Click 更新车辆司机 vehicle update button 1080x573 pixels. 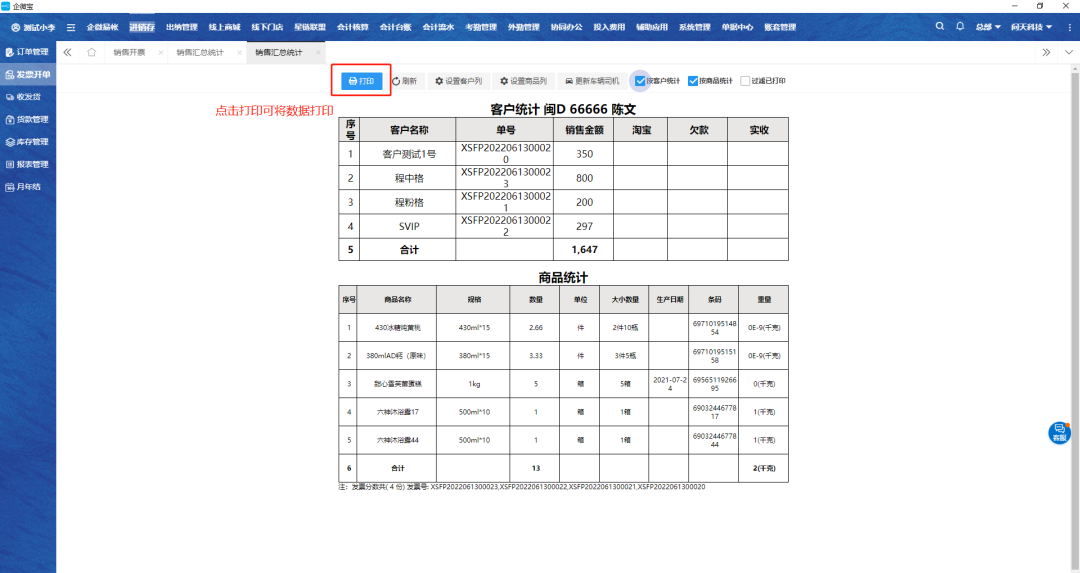(x=592, y=81)
